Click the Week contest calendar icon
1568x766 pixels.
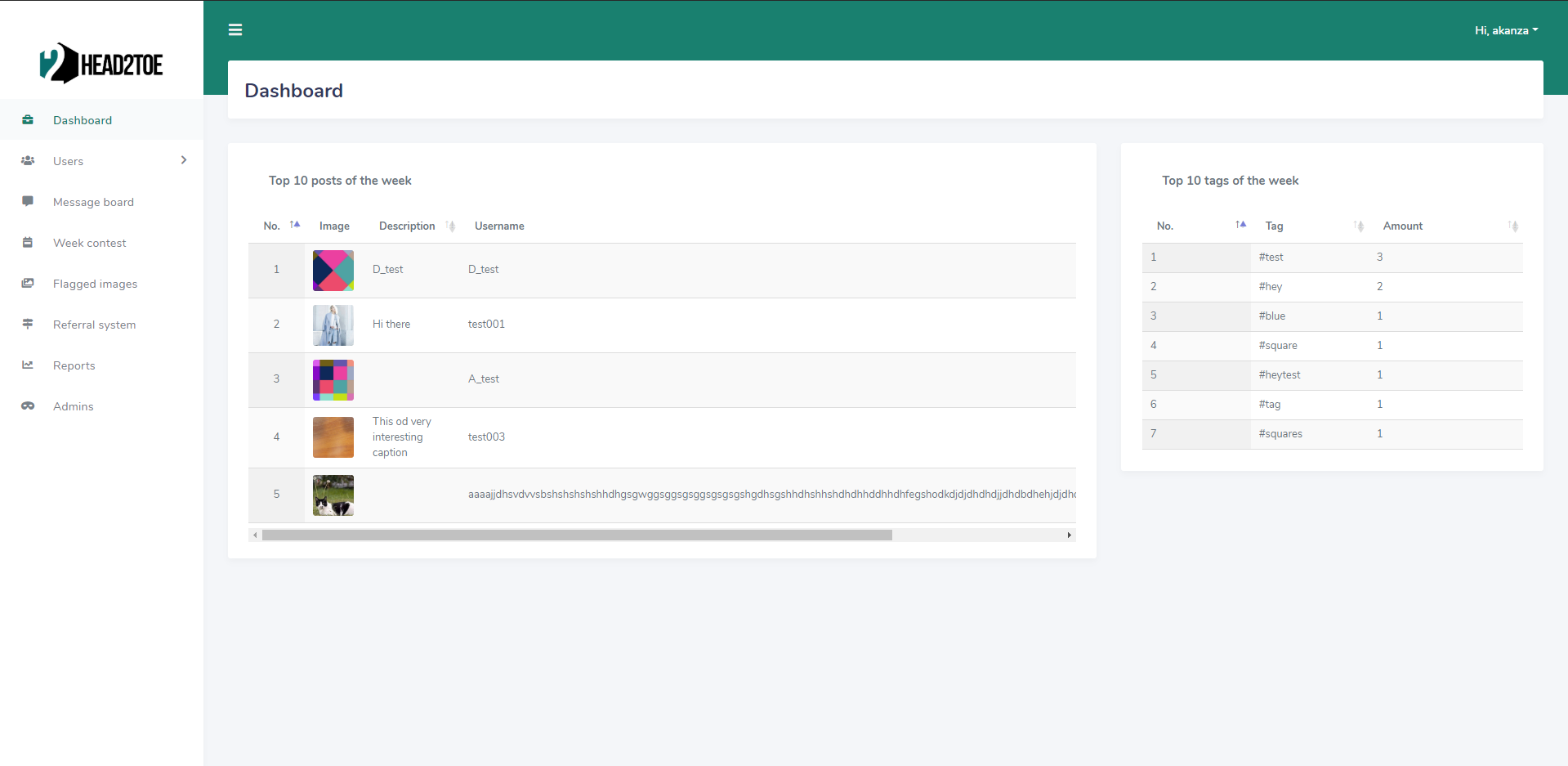tap(28, 243)
